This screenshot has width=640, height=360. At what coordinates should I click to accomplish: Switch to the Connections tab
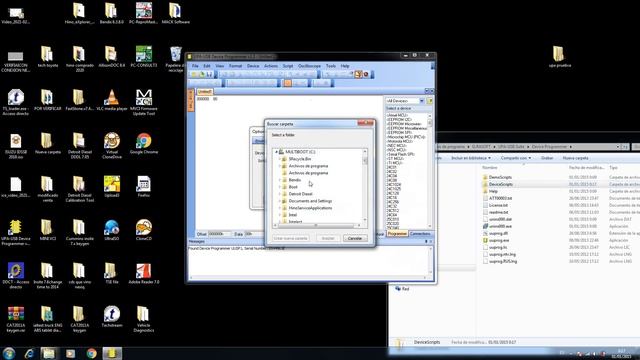coord(420,233)
